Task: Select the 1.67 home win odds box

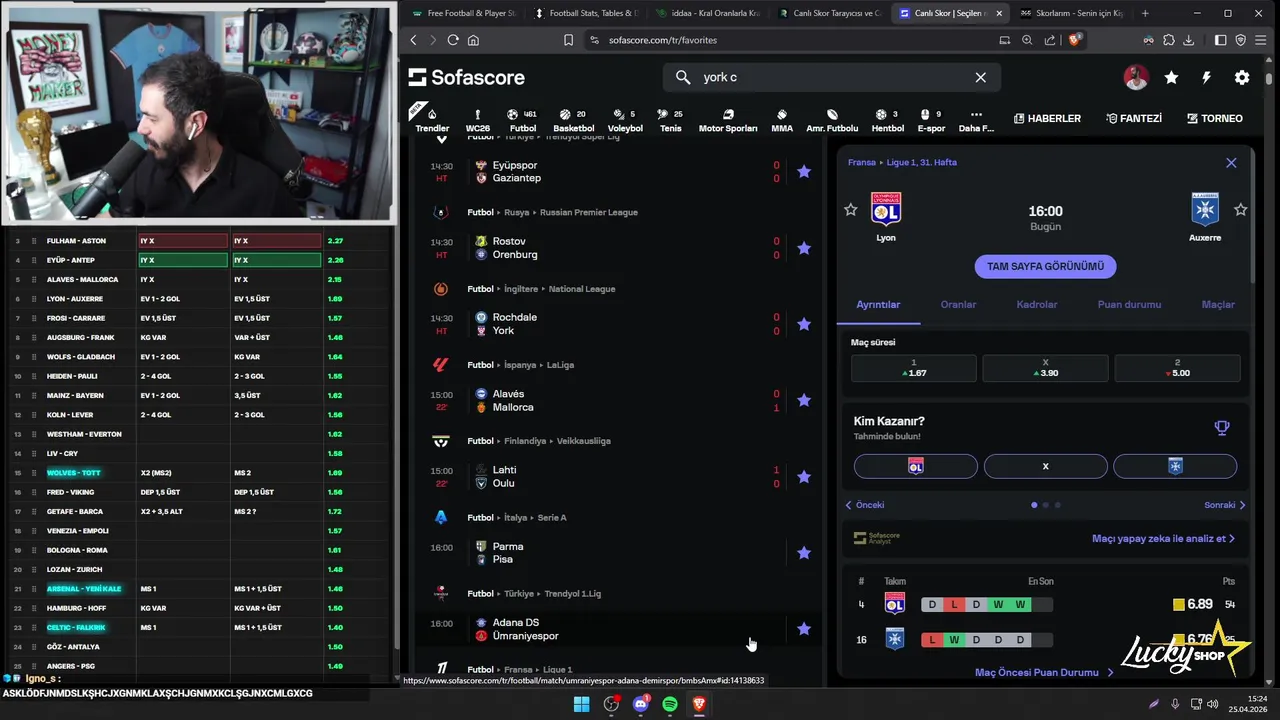Action: point(914,368)
